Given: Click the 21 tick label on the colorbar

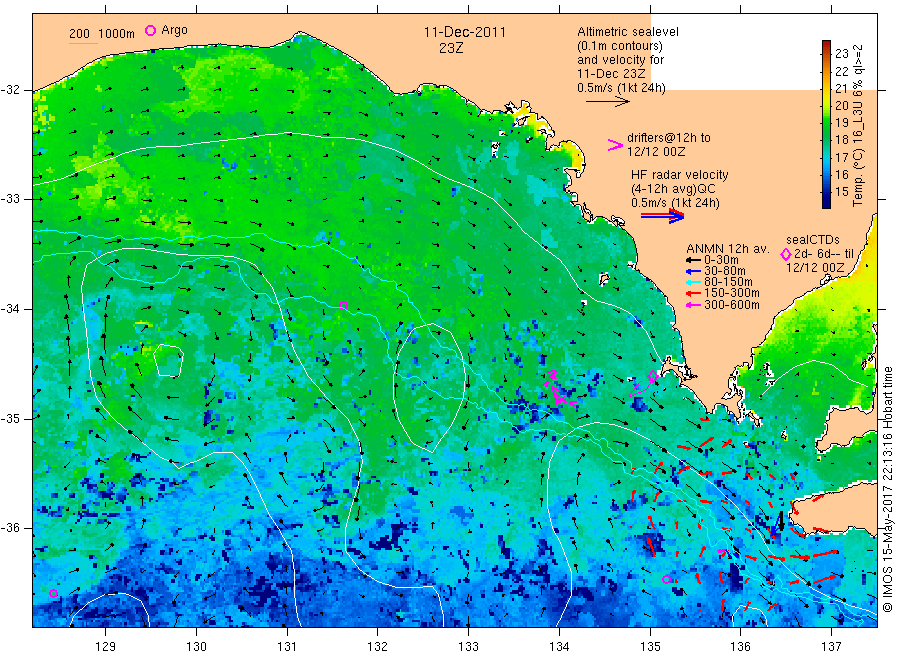Looking at the screenshot, I should pos(842,88).
